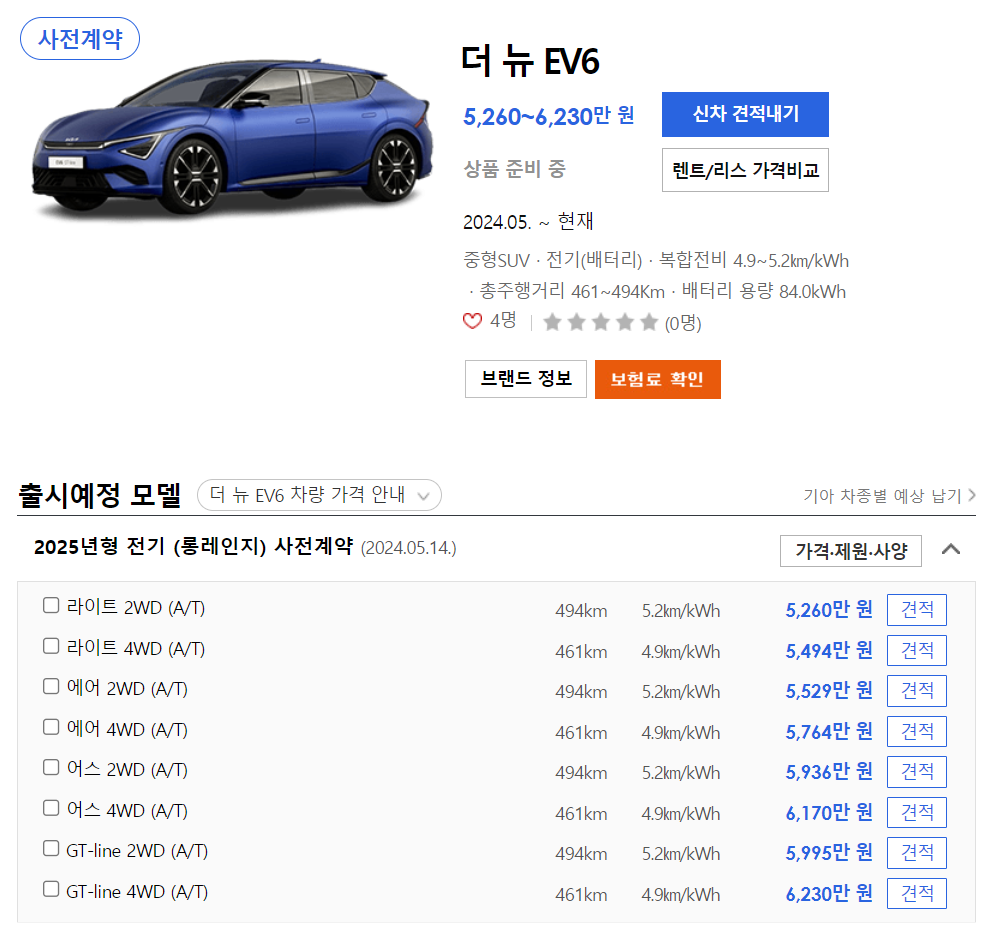
Task: Check the 에어 2WD (A/T) checkbox
Action: click(51, 687)
